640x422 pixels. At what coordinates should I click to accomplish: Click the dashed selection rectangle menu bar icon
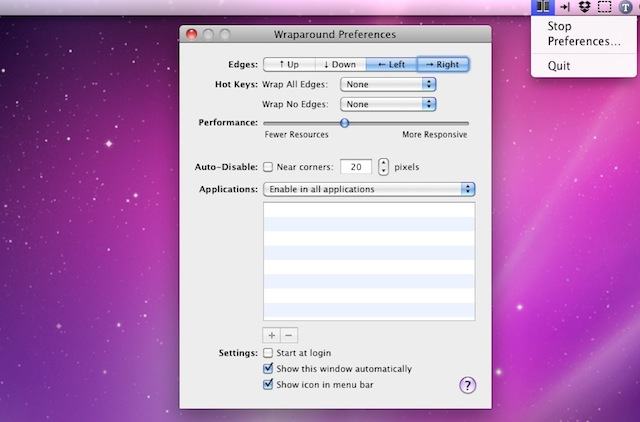point(604,7)
